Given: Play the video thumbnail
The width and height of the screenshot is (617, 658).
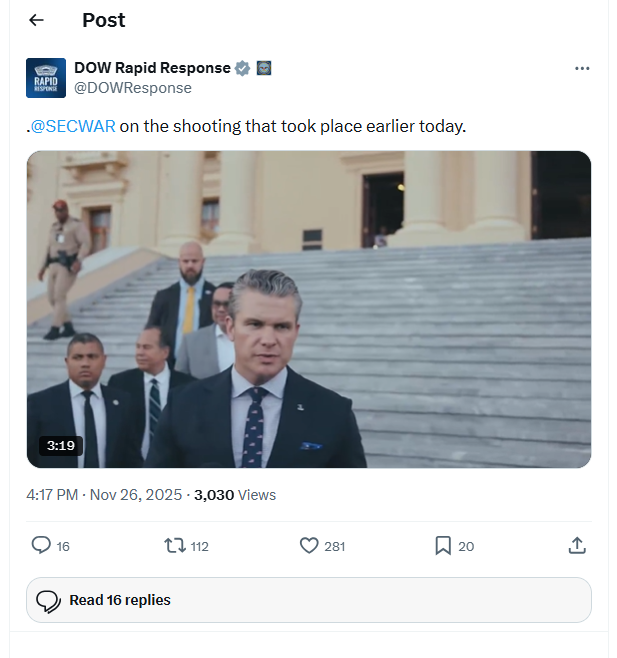Looking at the screenshot, I should tap(309, 309).
